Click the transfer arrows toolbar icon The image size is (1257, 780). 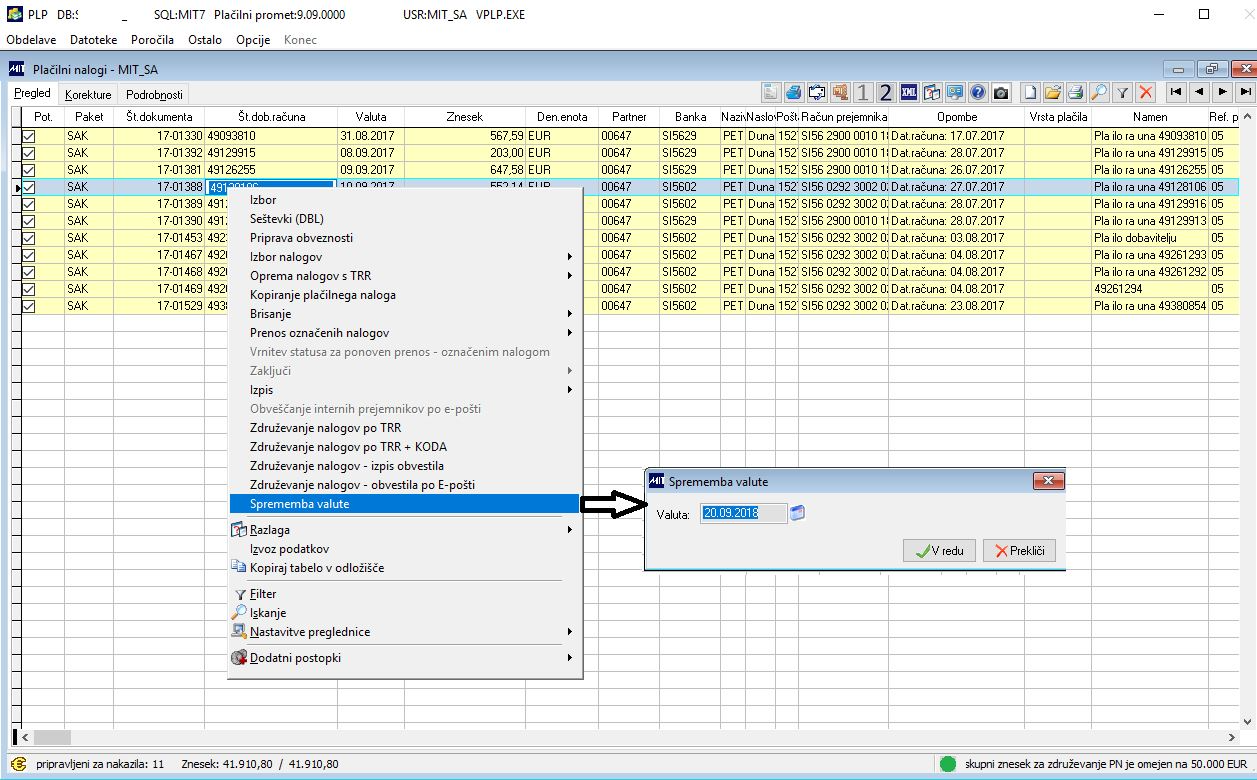click(817, 92)
